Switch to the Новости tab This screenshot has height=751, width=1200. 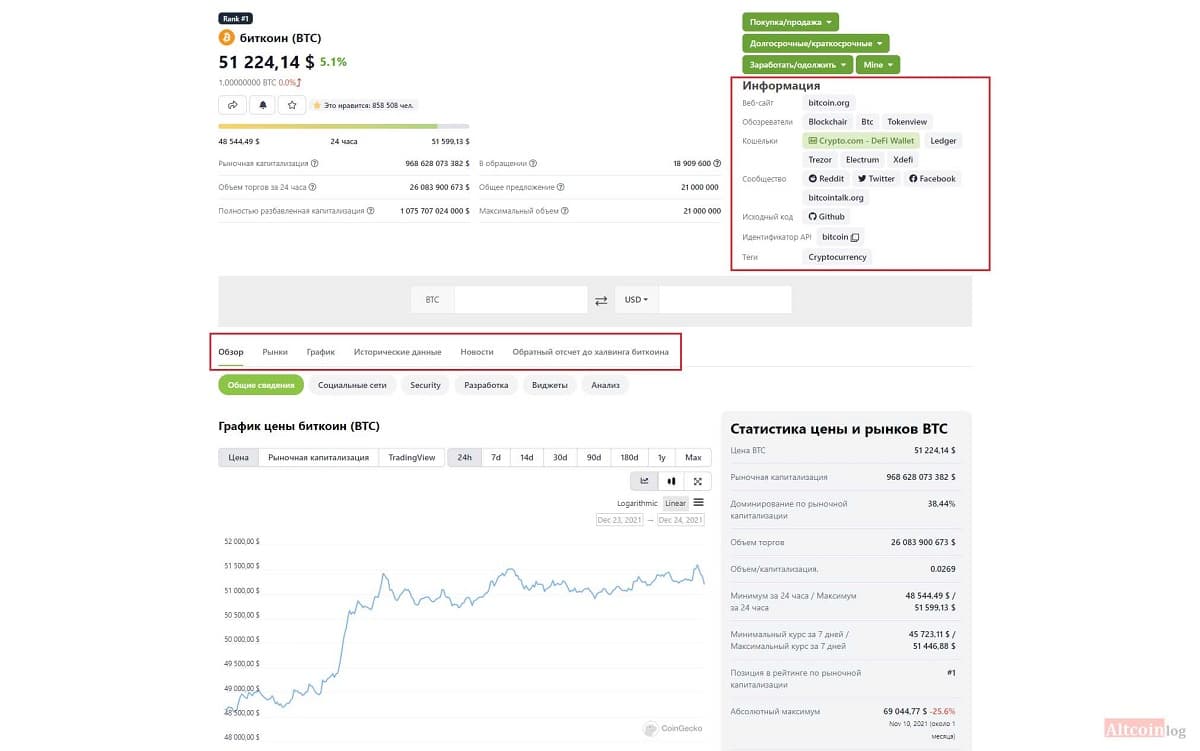pyautogui.click(x=477, y=352)
